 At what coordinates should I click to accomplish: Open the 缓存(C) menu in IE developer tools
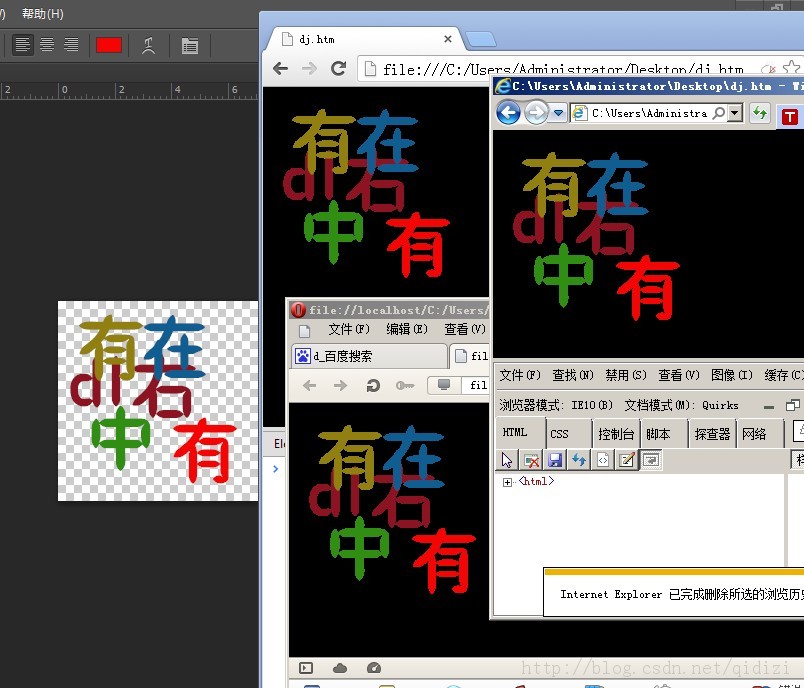784,375
